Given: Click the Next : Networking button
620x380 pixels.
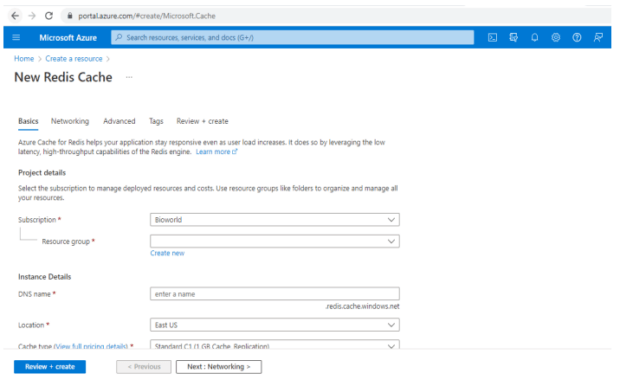Looking at the screenshot, I should pyautogui.click(x=219, y=367).
